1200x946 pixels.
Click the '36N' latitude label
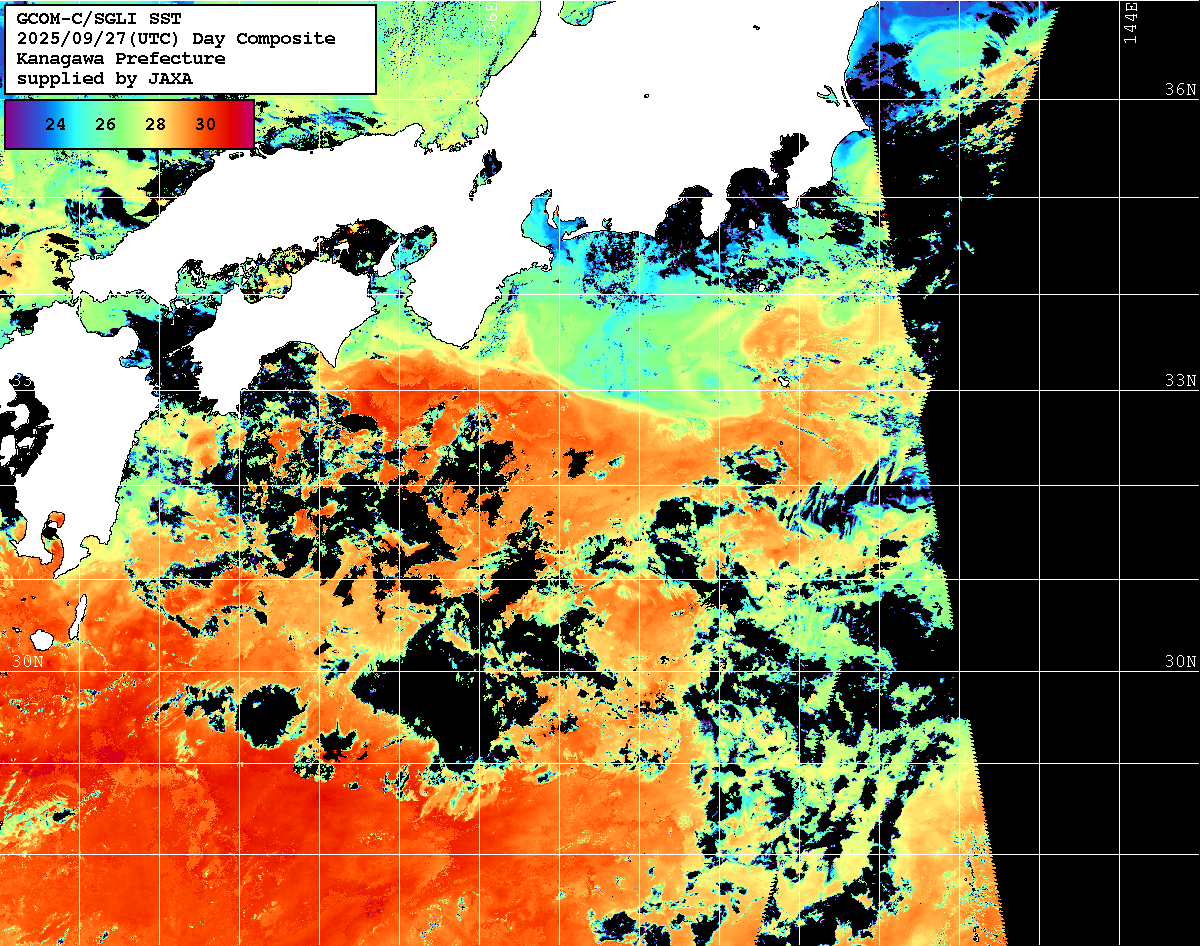click(1180, 89)
